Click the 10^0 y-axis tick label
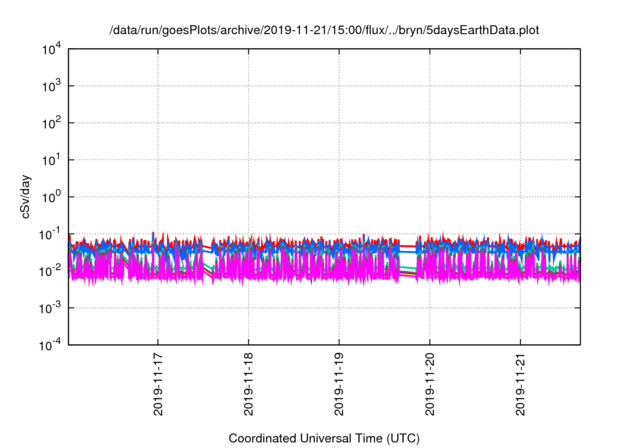 point(51,197)
